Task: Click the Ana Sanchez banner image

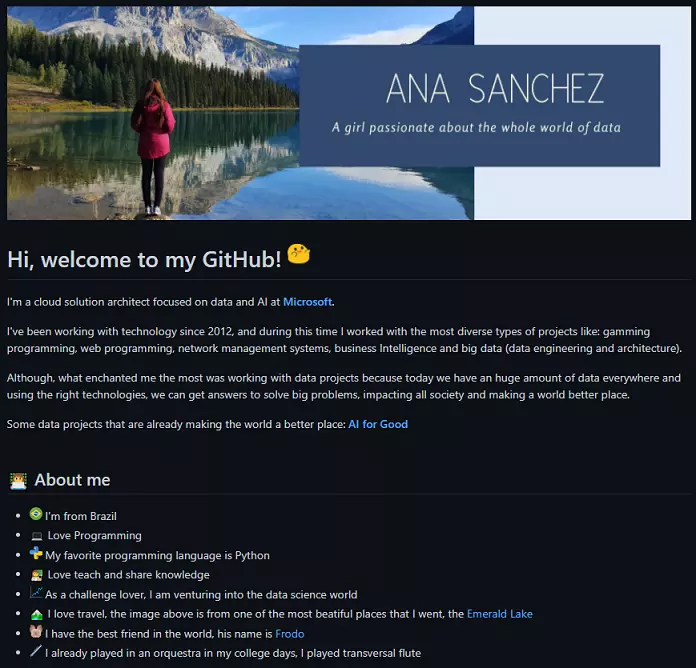Action: point(349,113)
